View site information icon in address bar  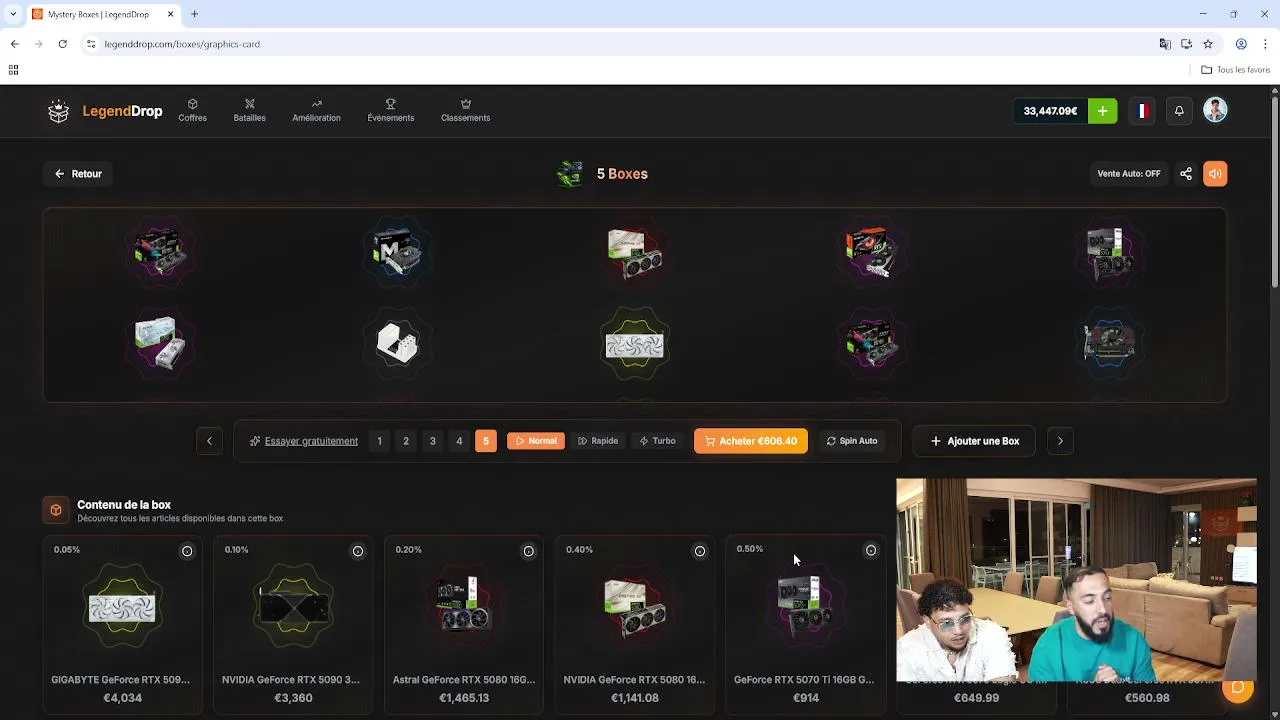pyautogui.click(x=91, y=44)
